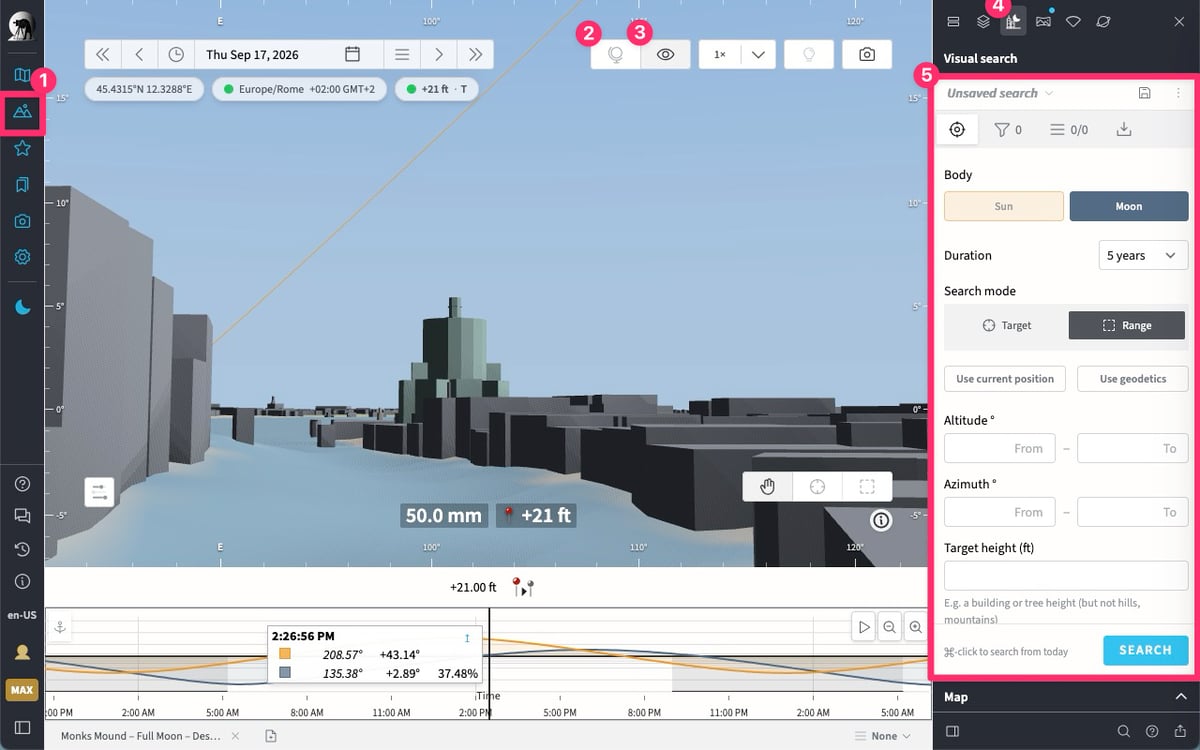Toggle the eye visibility button
The width and height of the screenshot is (1200, 750).
(x=665, y=55)
